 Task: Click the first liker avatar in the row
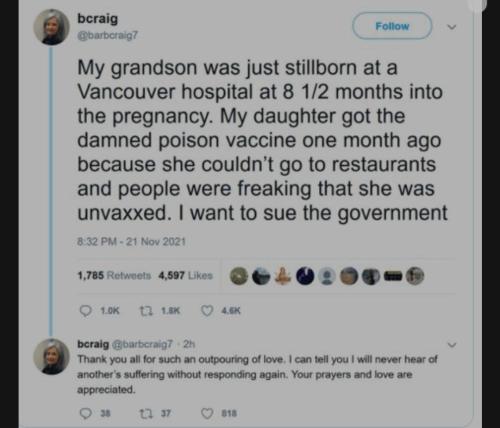239,276
